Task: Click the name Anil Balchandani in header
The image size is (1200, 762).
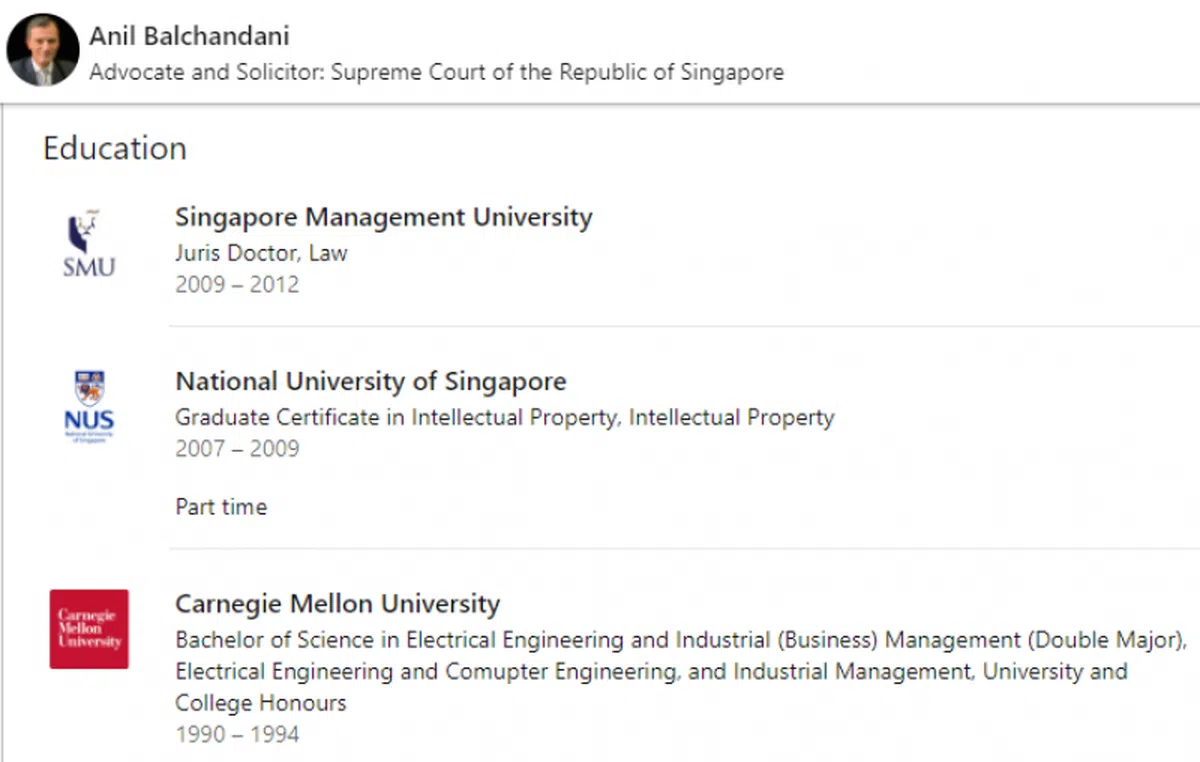Action: click(x=189, y=36)
